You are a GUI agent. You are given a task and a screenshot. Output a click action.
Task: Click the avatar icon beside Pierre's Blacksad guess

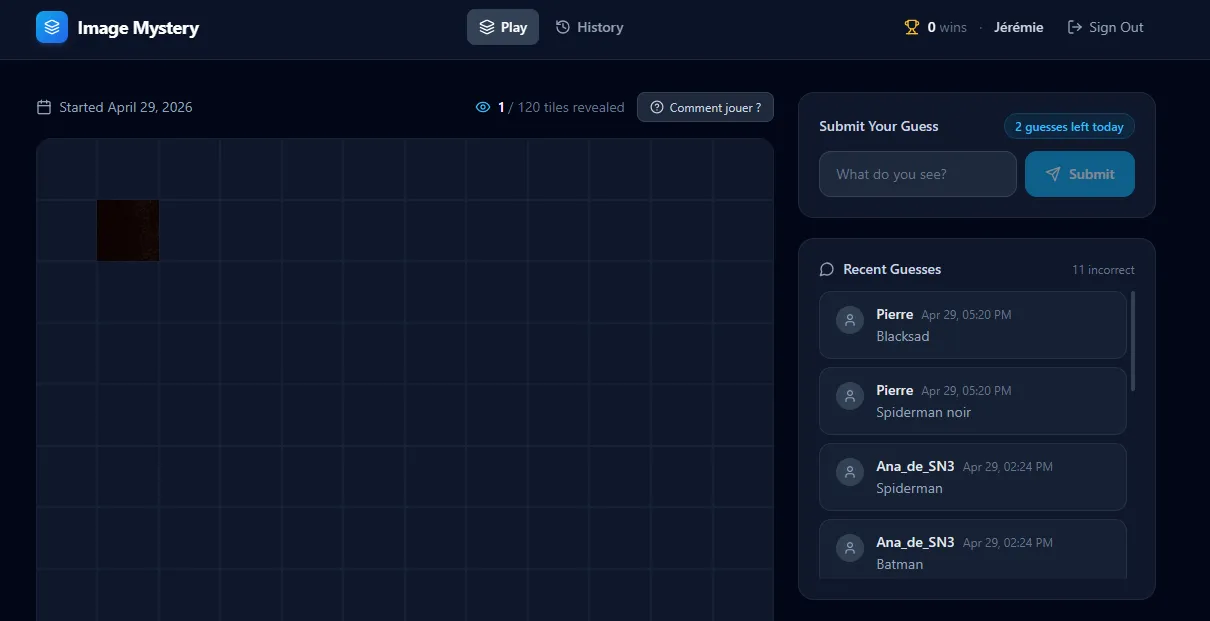tap(850, 320)
